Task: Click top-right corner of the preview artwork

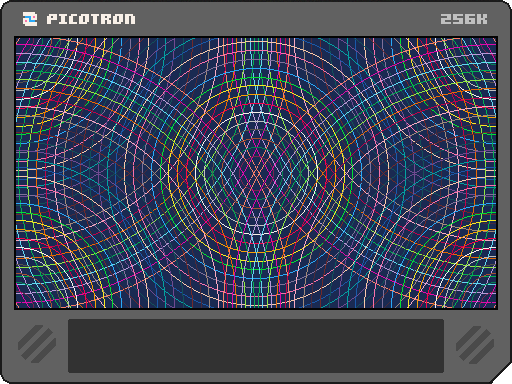Action: 495,39
